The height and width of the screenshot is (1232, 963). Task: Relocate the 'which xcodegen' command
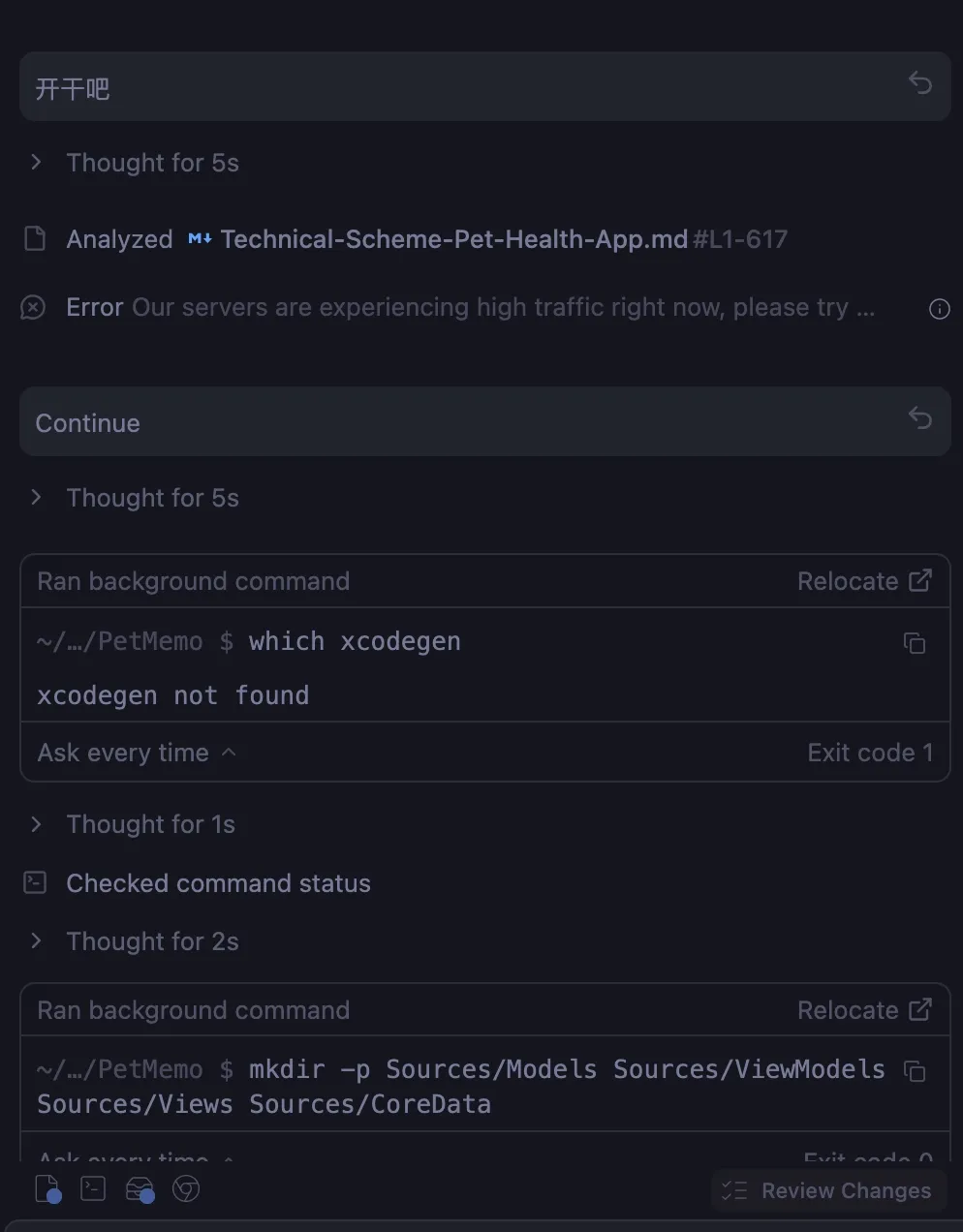tap(864, 581)
